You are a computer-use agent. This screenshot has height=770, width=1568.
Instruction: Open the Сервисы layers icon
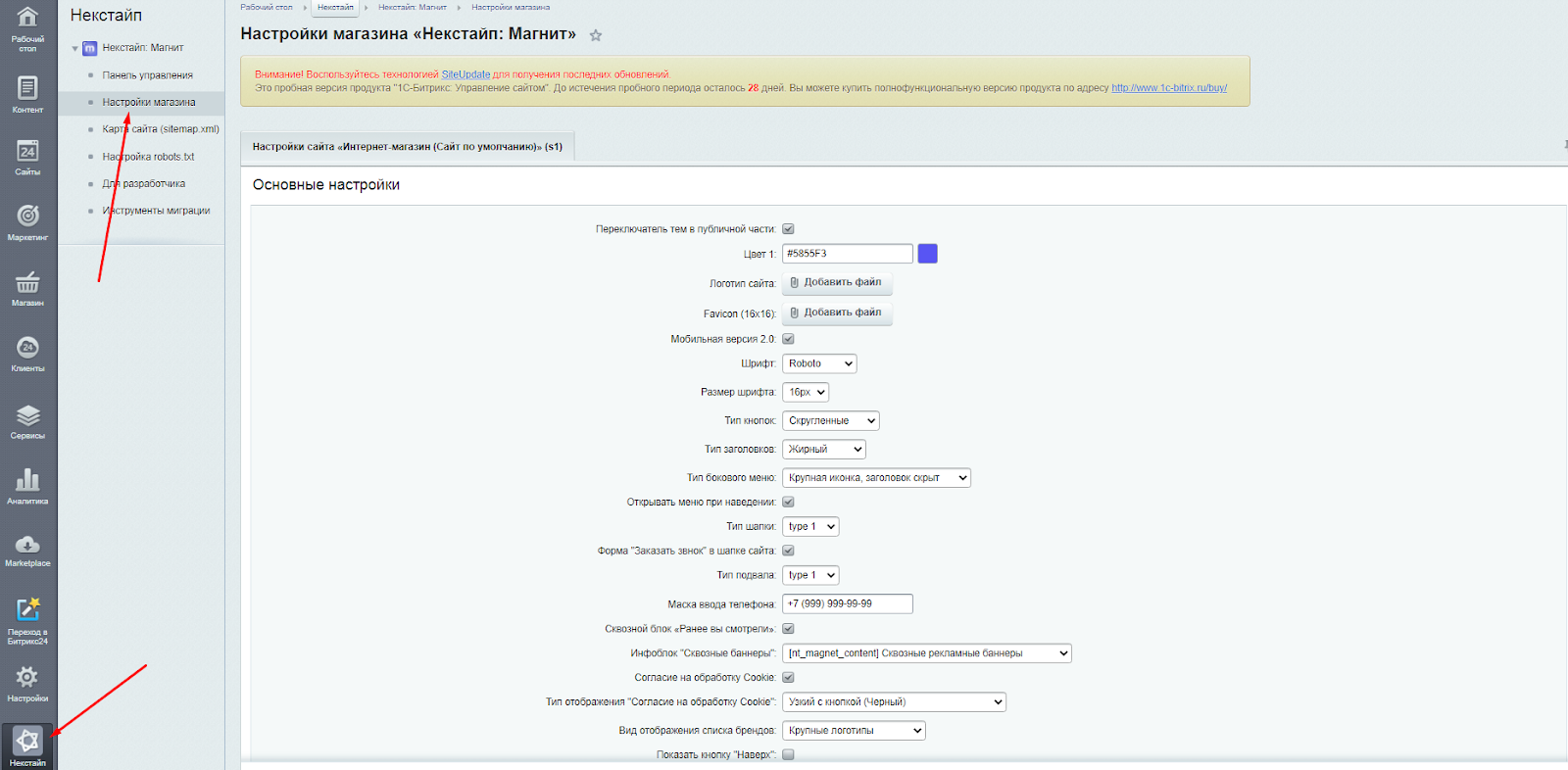point(27,415)
